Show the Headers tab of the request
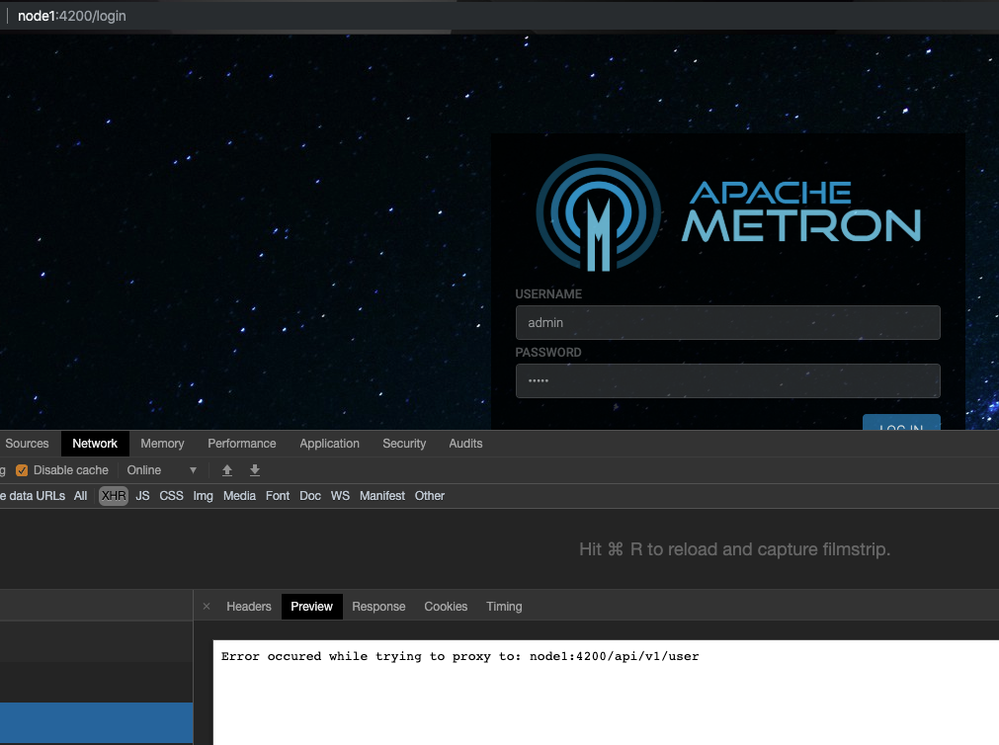Image resolution: width=999 pixels, height=745 pixels. tap(249, 607)
